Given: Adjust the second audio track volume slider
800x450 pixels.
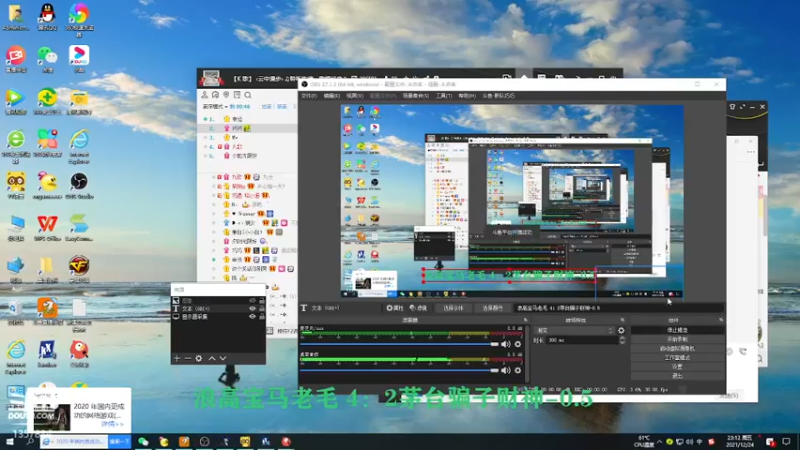Looking at the screenshot, I should click(x=399, y=370).
